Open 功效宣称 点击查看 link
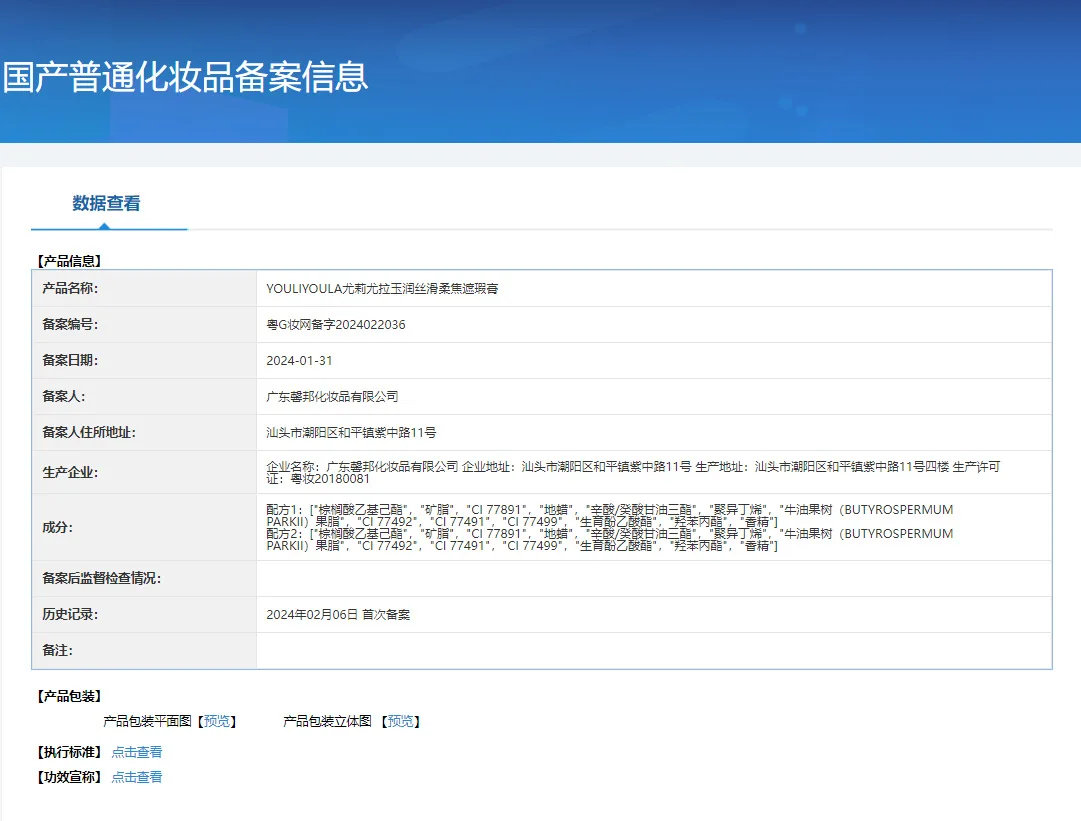The image size is (1081, 821). click(x=137, y=777)
